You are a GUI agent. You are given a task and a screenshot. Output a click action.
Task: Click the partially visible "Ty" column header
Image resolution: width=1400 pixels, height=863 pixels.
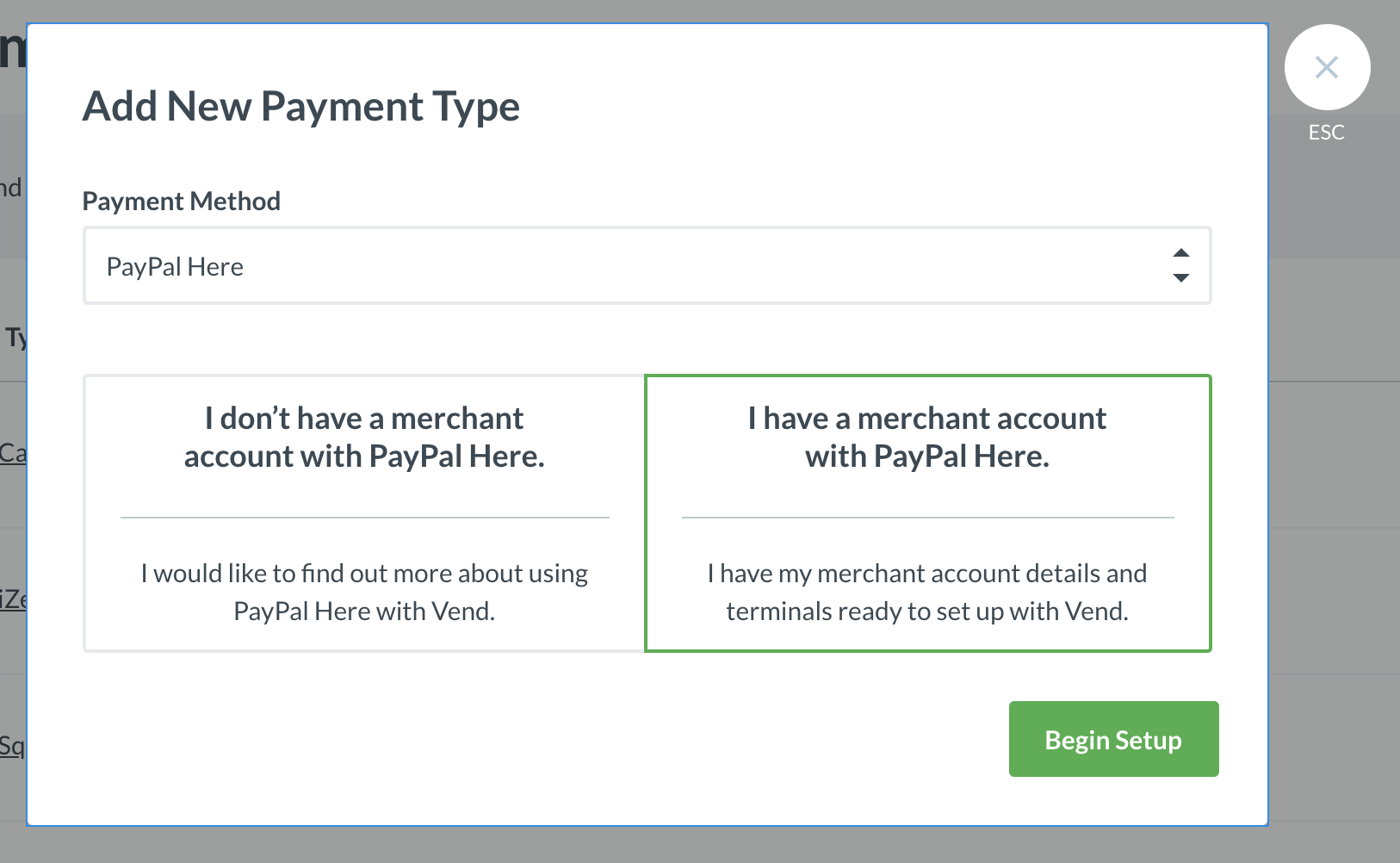click(15, 338)
